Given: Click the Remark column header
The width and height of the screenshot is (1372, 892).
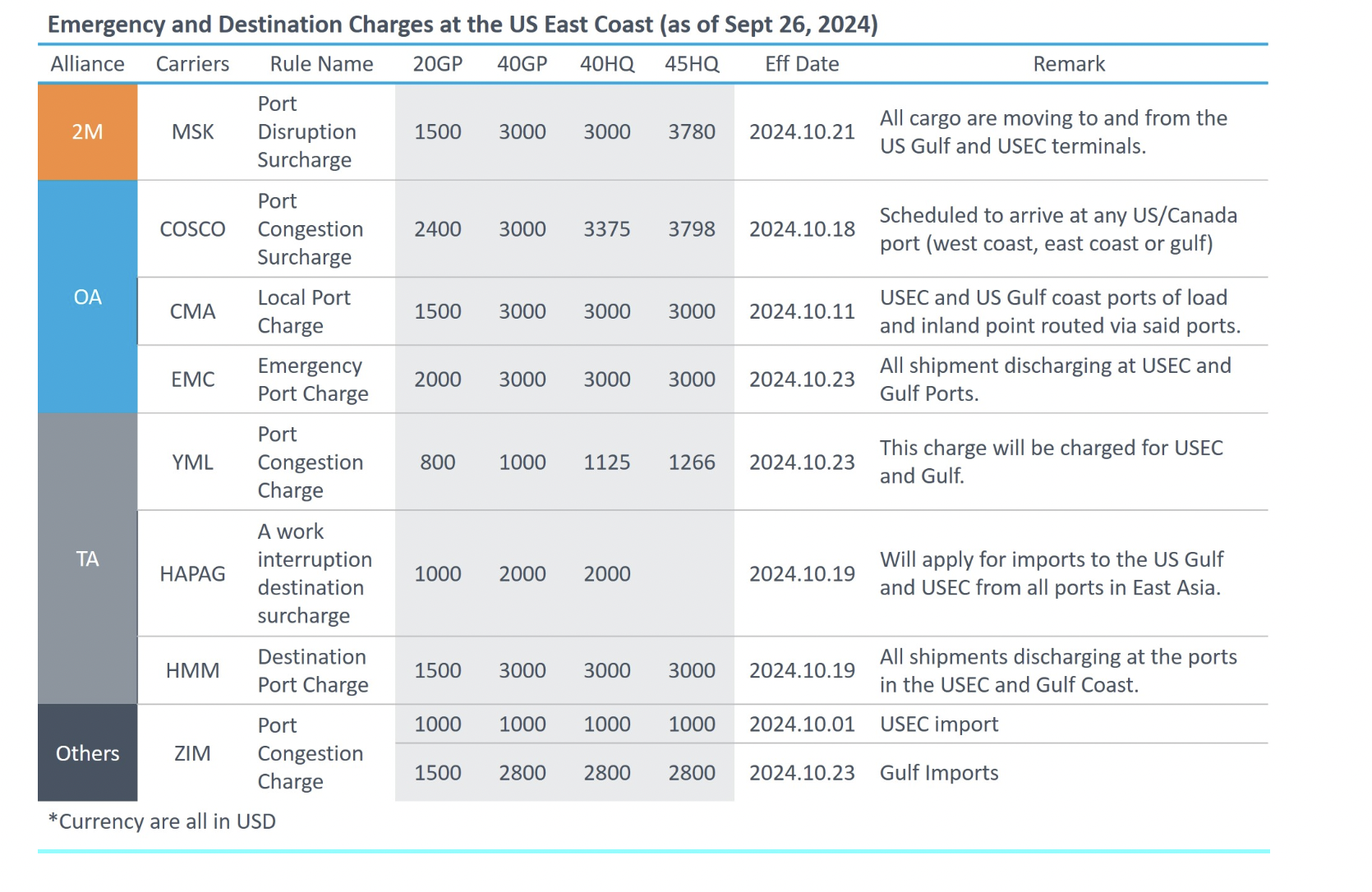Looking at the screenshot, I should 1069,64.
